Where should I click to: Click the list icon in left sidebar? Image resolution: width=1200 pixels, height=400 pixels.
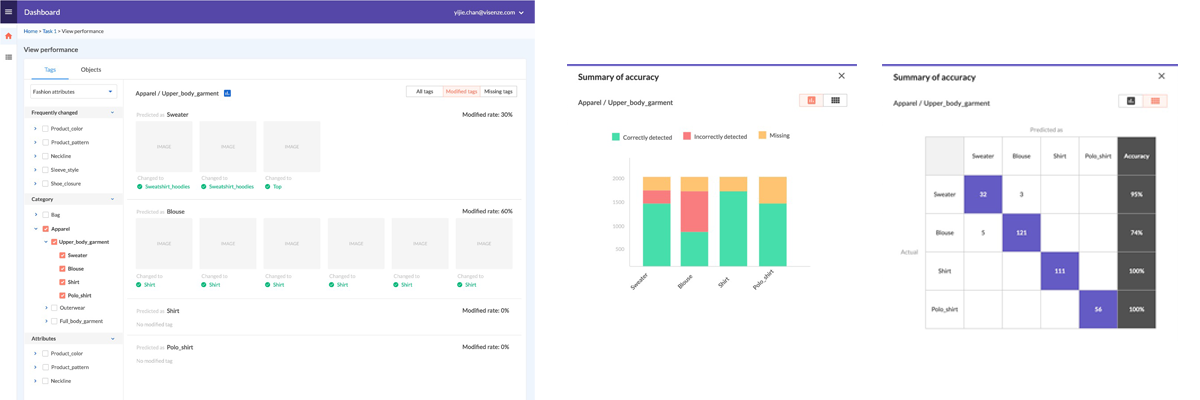click(x=9, y=57)
